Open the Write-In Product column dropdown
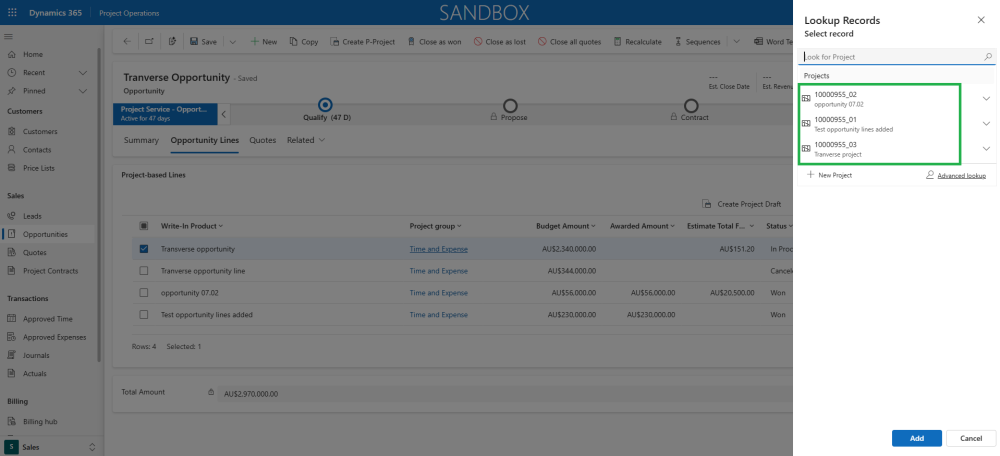This screenshot has height=456, width=1000. coord(221,226)
